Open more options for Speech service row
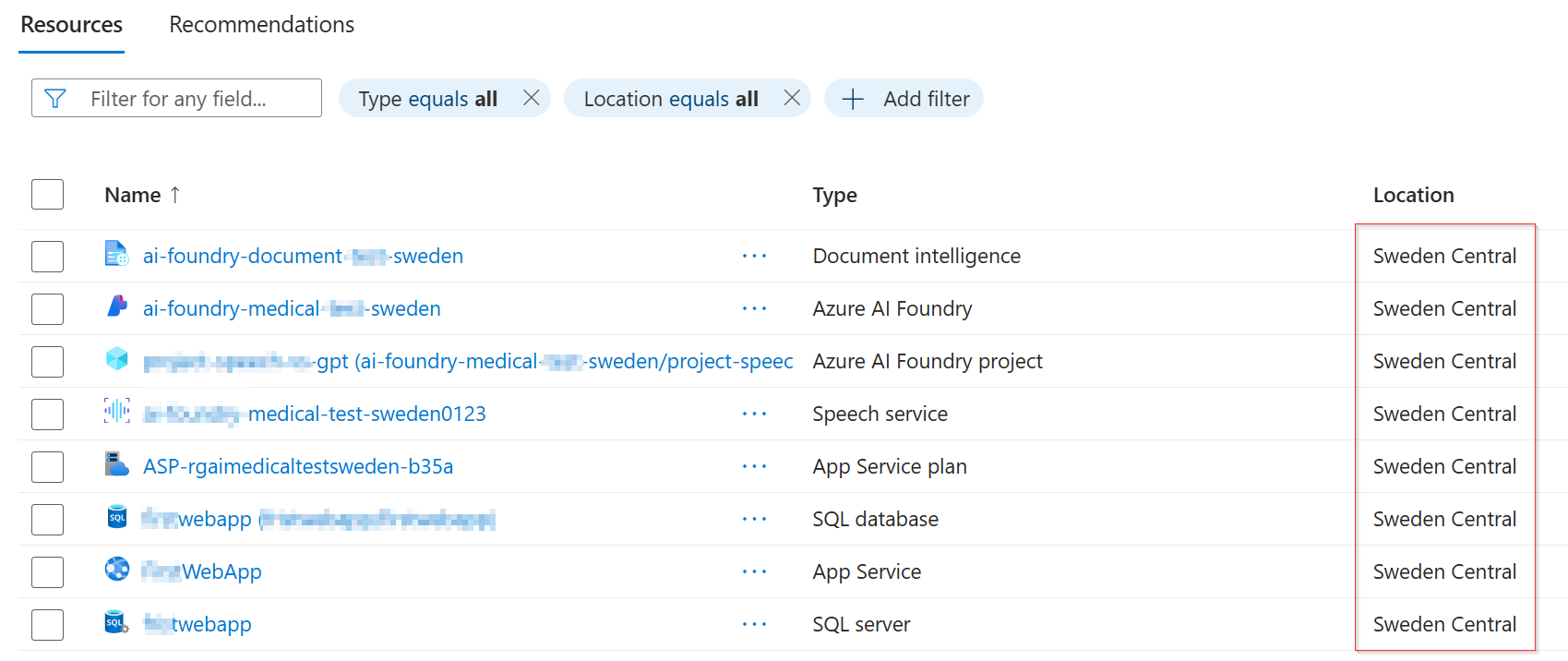 (x=754, y=414)
